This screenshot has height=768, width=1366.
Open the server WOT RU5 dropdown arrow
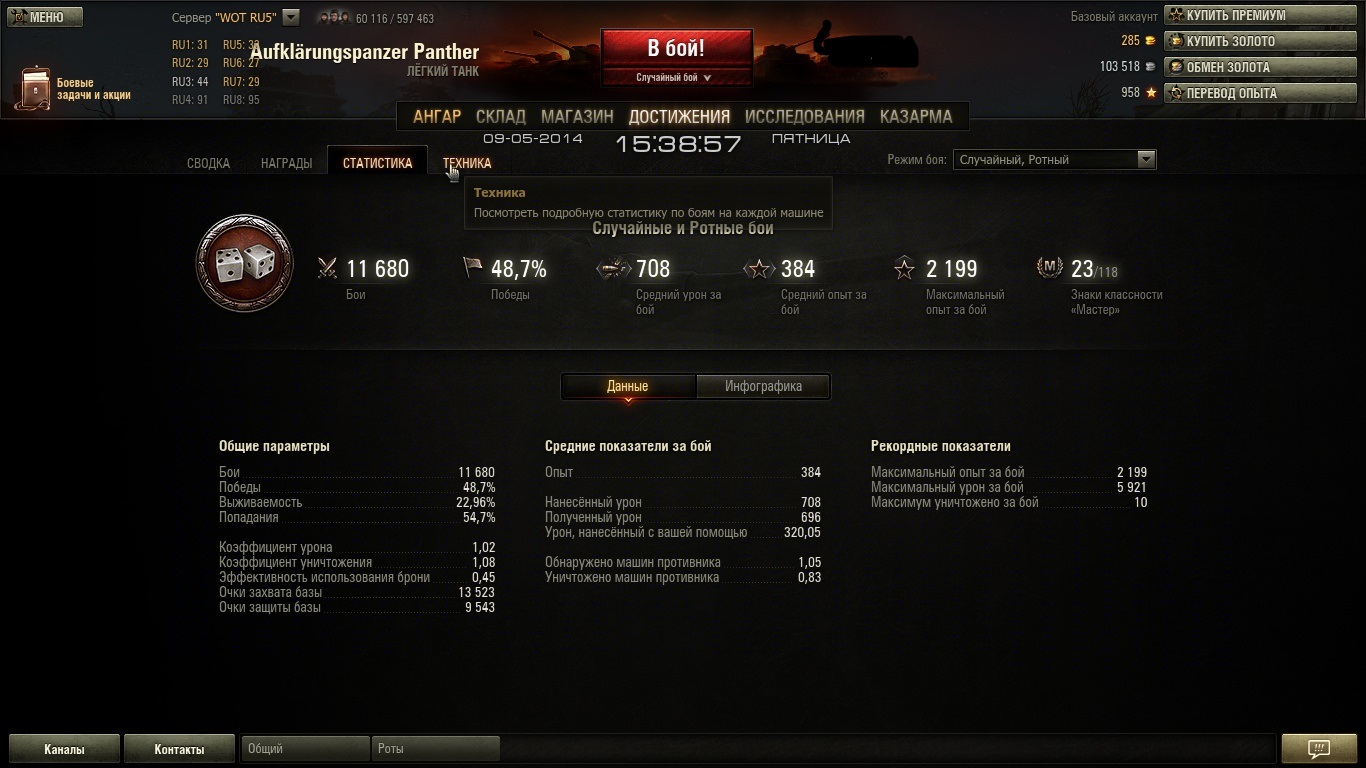coord(291,17)
